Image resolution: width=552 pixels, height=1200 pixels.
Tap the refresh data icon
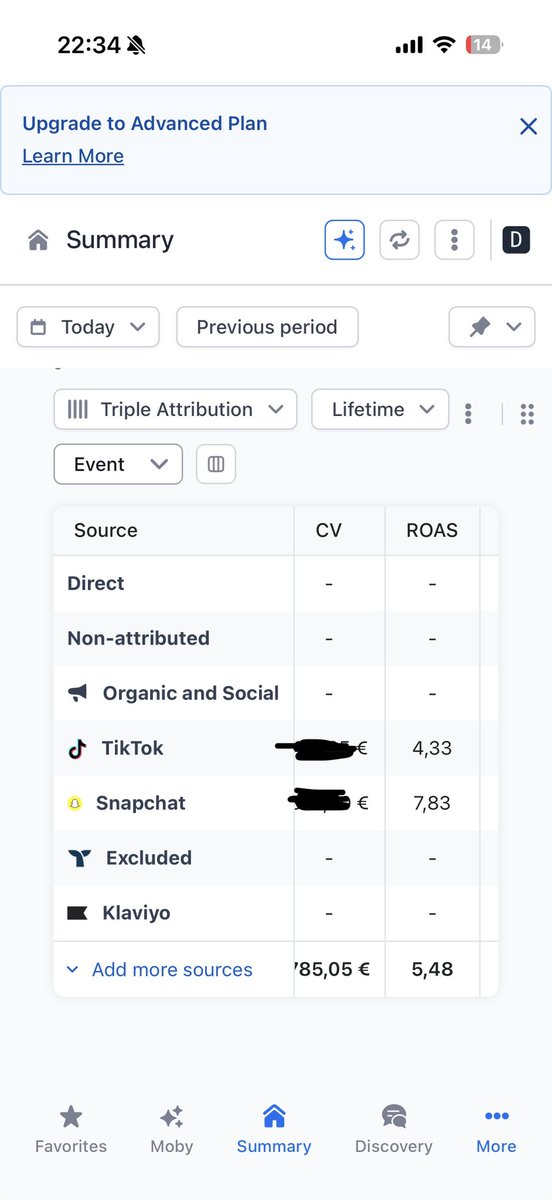click(x=399, y=240)
